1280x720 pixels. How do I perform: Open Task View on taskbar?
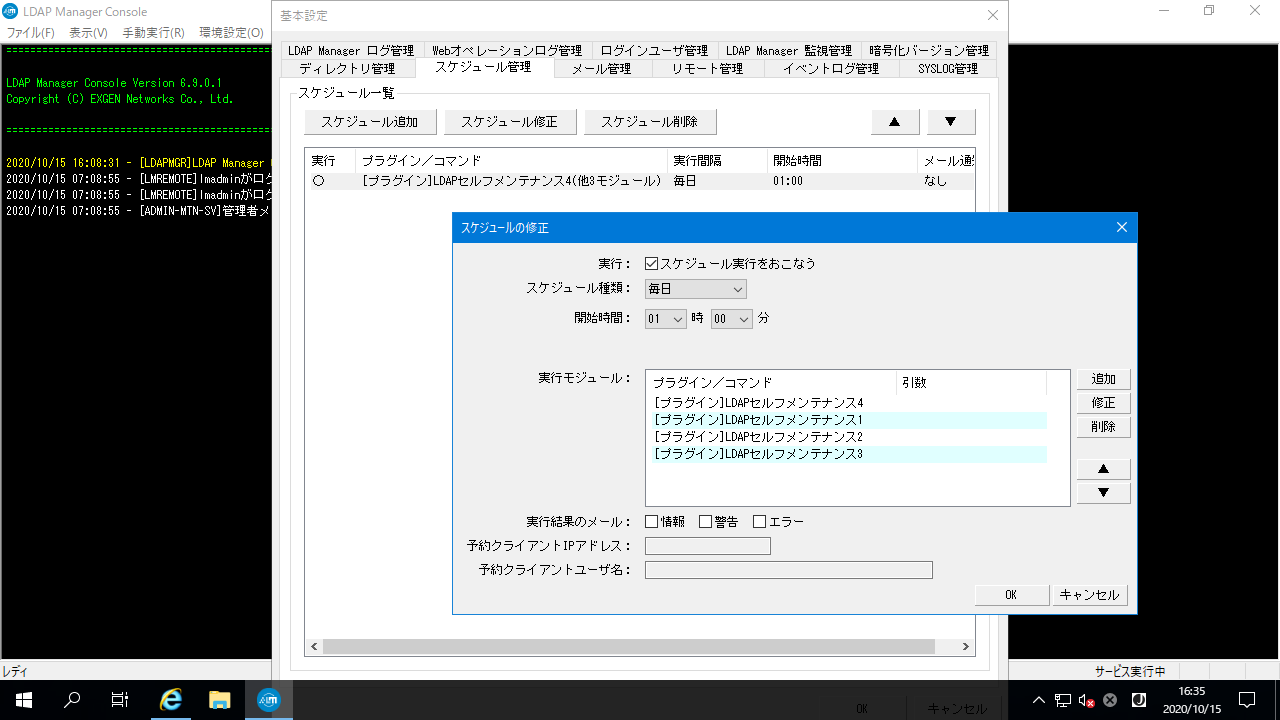120,700
